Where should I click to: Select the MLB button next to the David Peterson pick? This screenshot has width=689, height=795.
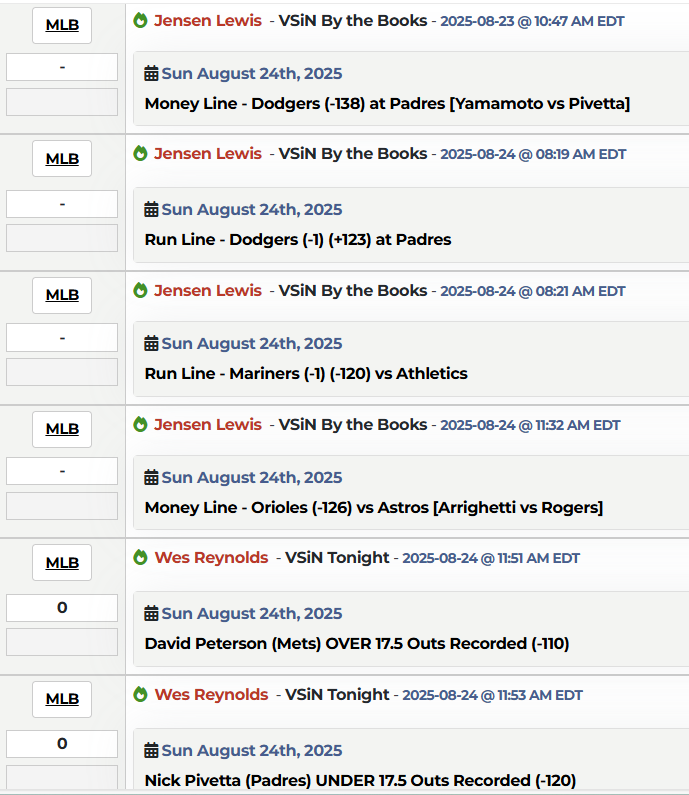click(62, 563)
